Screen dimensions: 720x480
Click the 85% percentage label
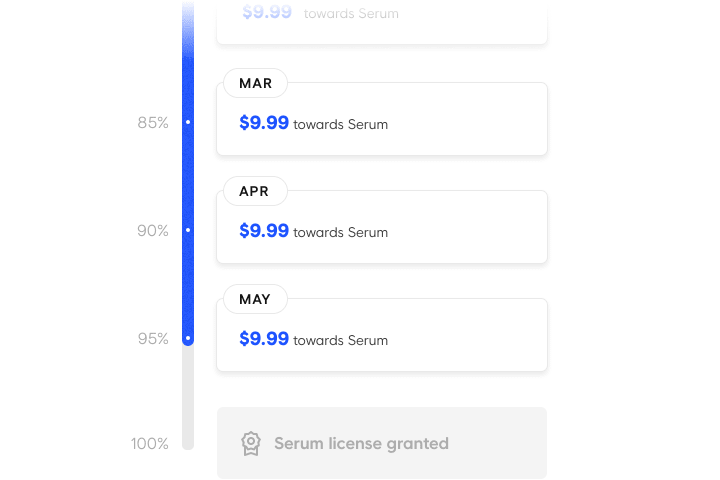[x=153, y=123]
